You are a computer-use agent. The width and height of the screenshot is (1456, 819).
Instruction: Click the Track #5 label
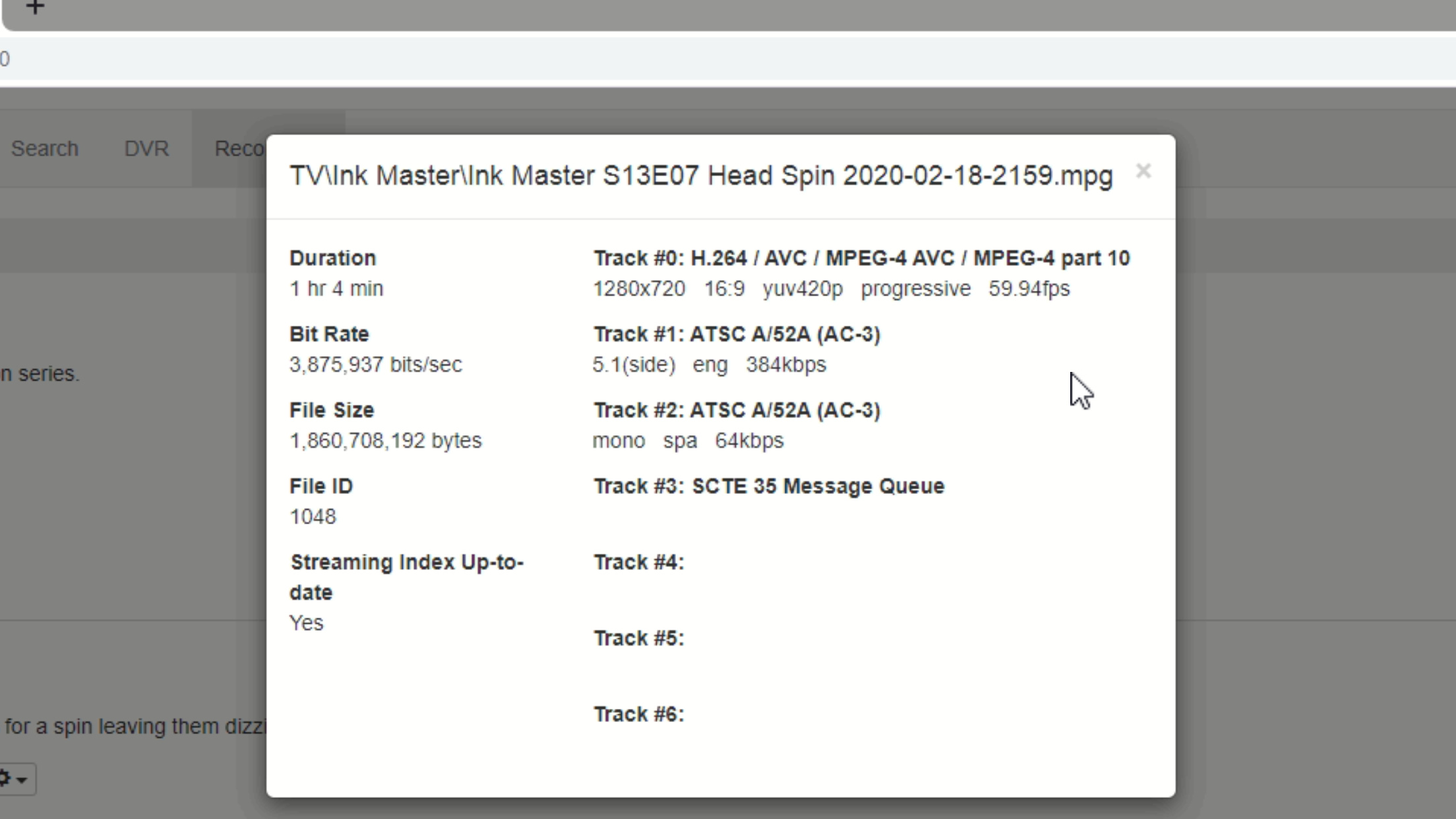point(638,638)
